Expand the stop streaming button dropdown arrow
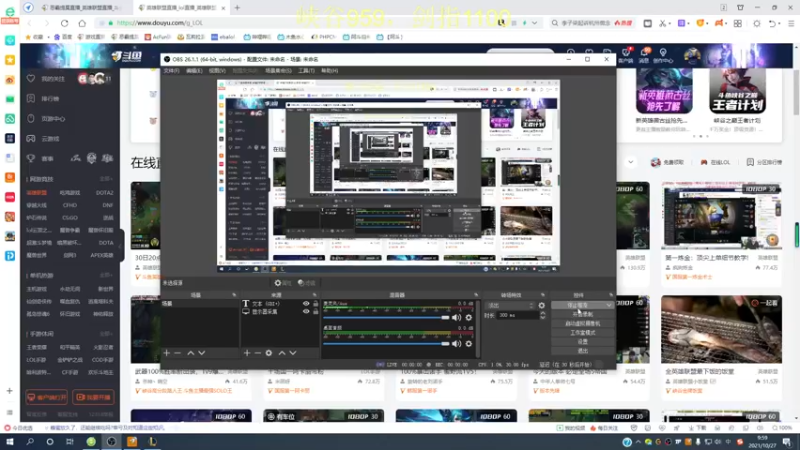 click(609, 305)
